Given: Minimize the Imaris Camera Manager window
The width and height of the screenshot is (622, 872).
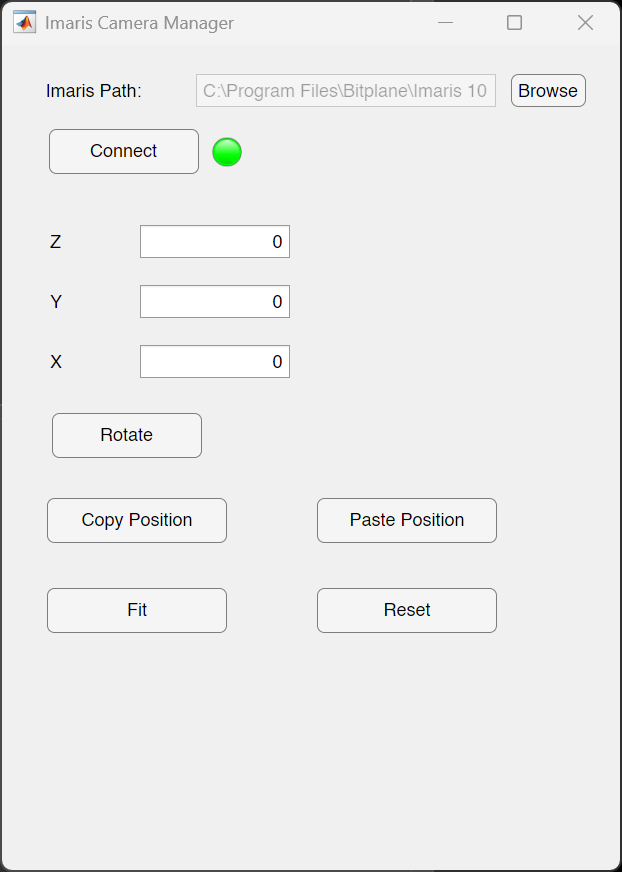Looking at the screenshot, I should click(445, 23).
